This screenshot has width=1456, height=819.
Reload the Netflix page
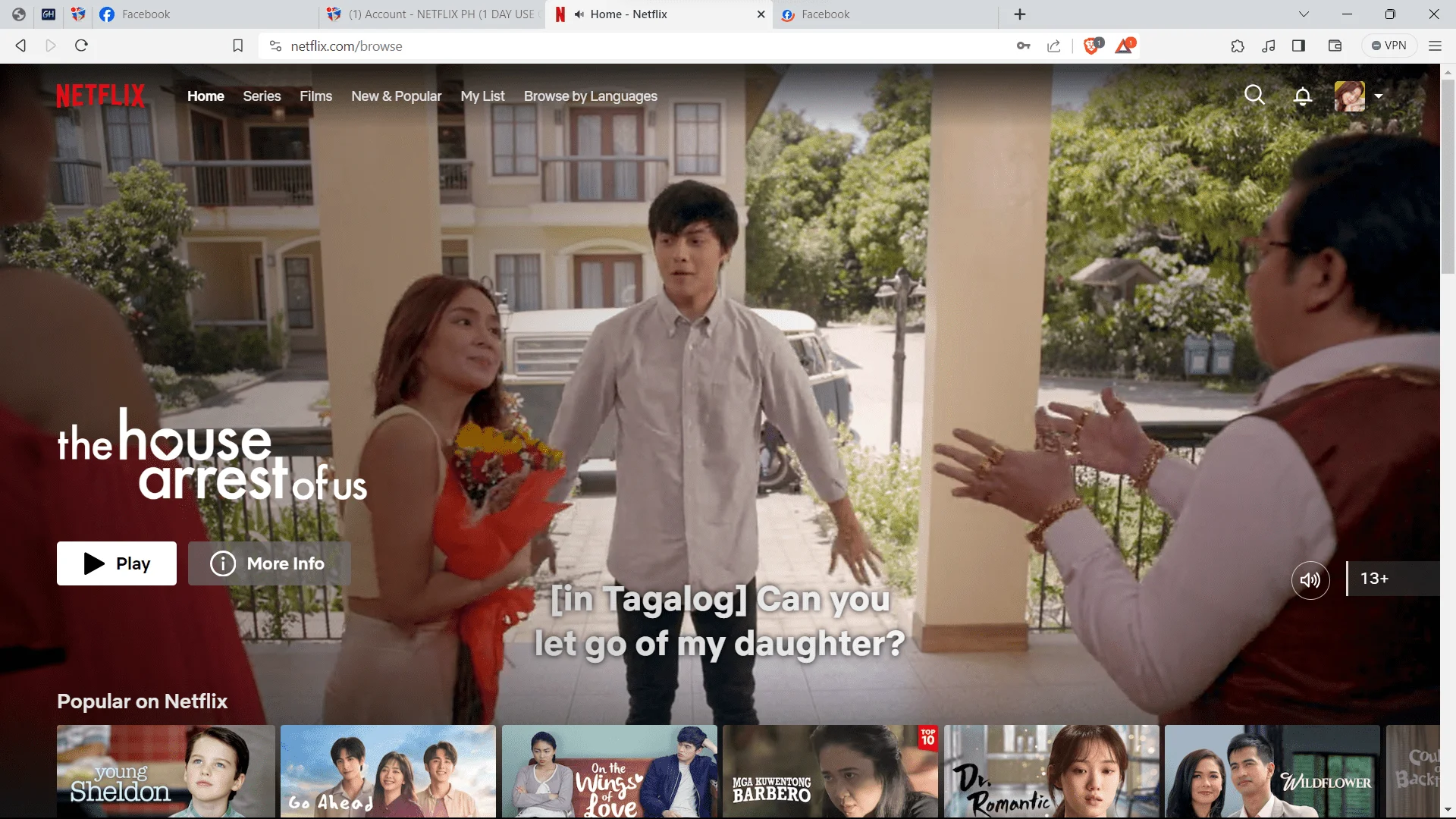81,45
